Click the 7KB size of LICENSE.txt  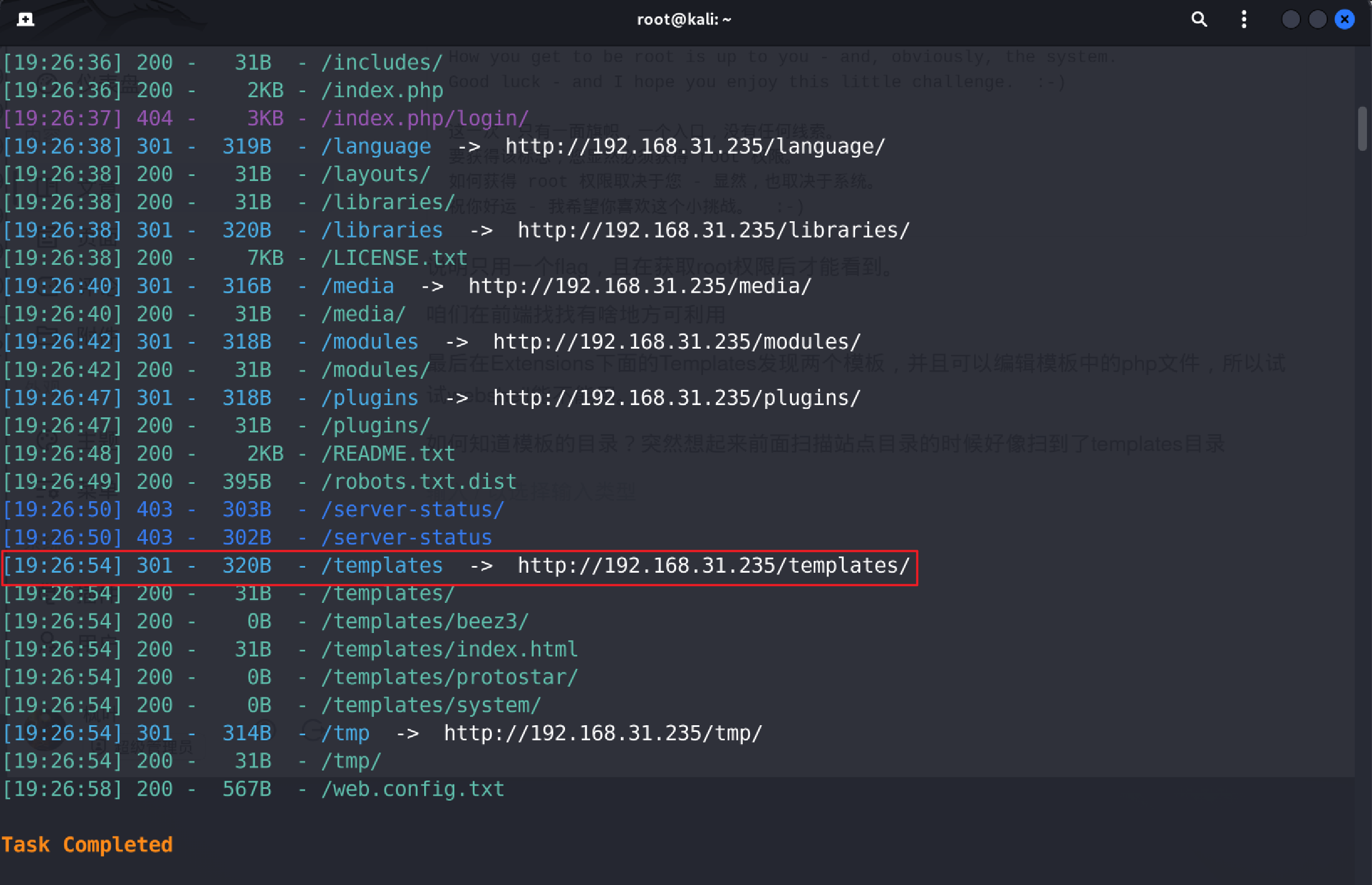[x=265, y=258]
